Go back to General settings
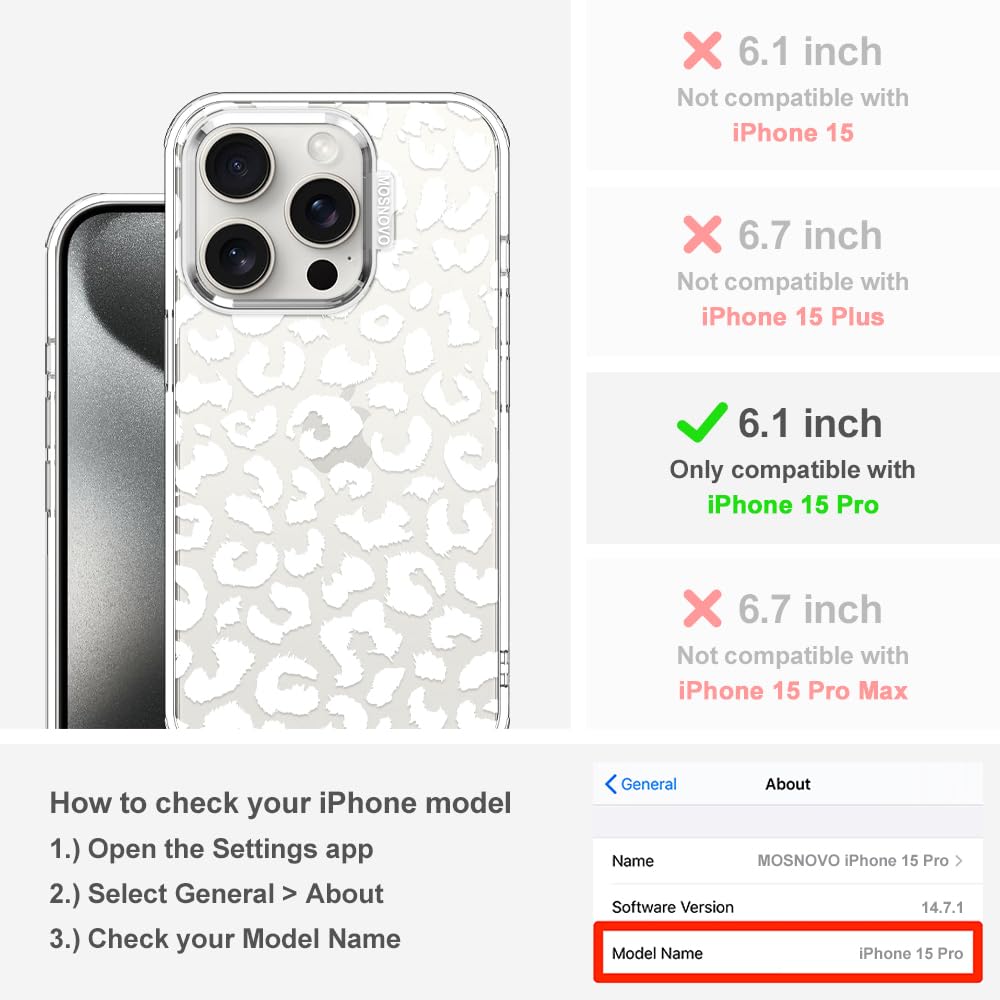Screen dimensions: 1000x1000 coord(640,784)
